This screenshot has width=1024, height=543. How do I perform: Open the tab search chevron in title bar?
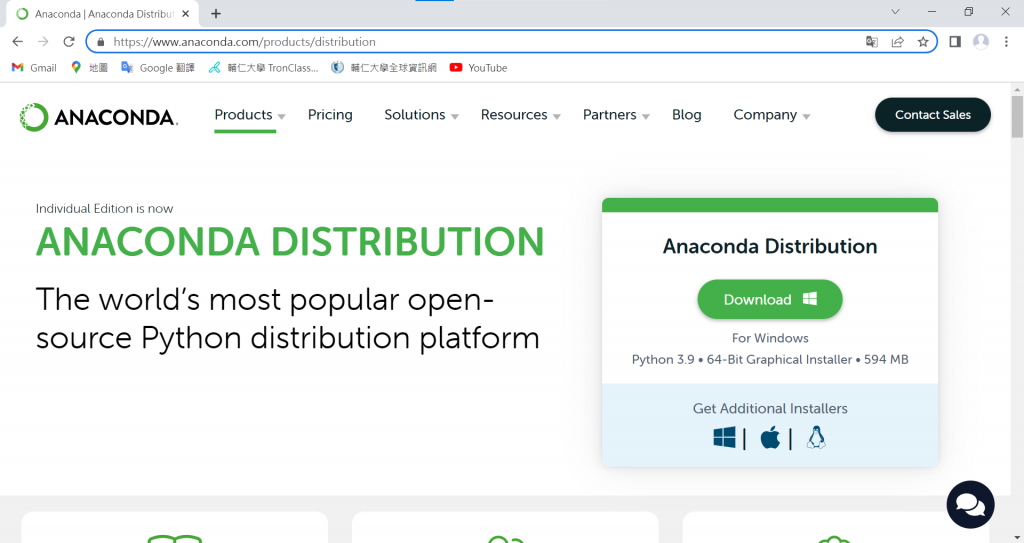(x=895, y=12)
